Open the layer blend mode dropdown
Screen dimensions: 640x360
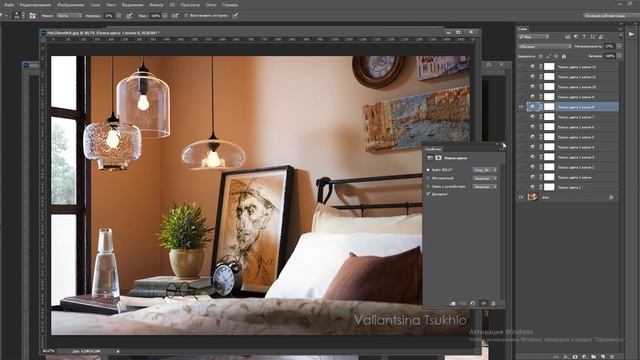[544, 47]
